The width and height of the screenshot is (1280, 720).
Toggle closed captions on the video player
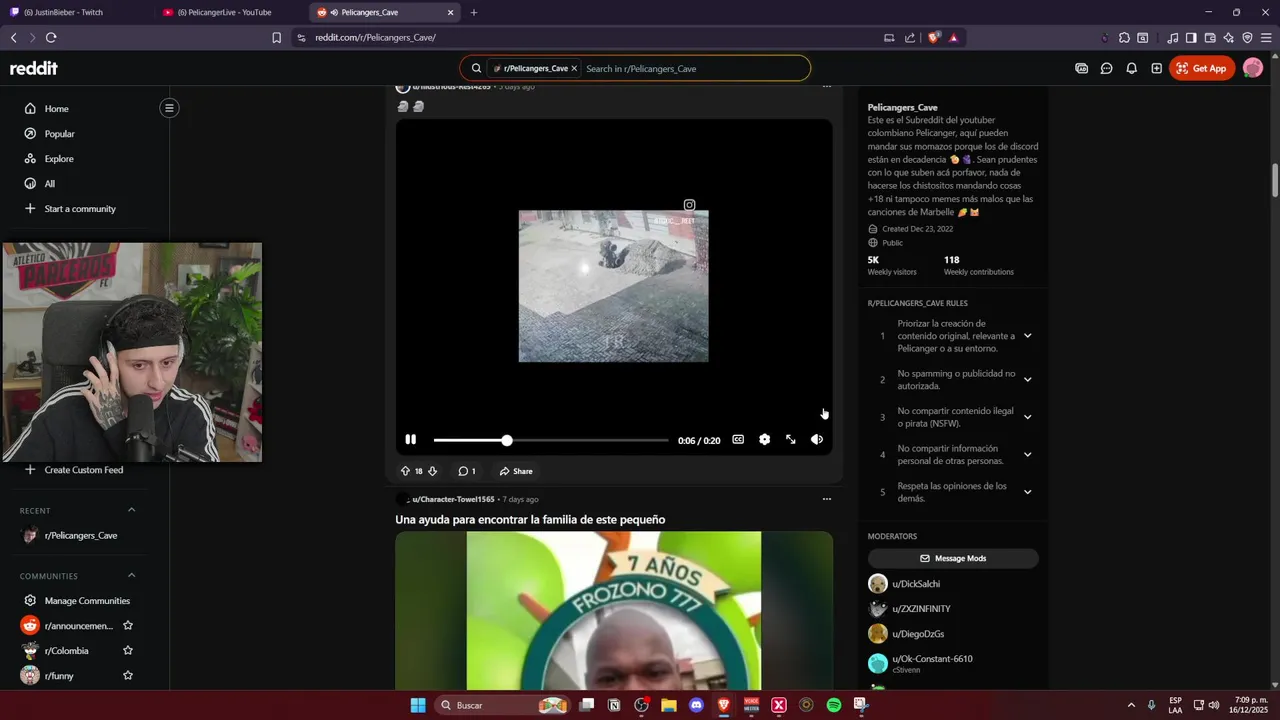[x=738, y=440]
